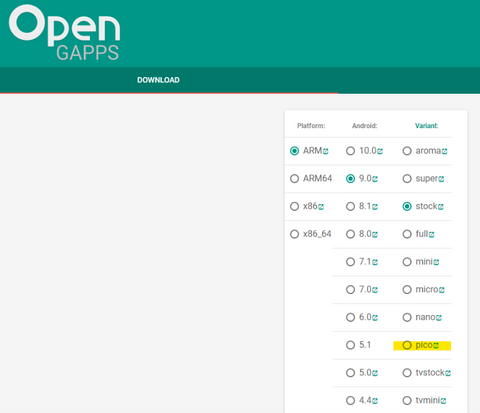Pick Android 5.0 version
Viewport: 480px width, 413px height.
350,372
